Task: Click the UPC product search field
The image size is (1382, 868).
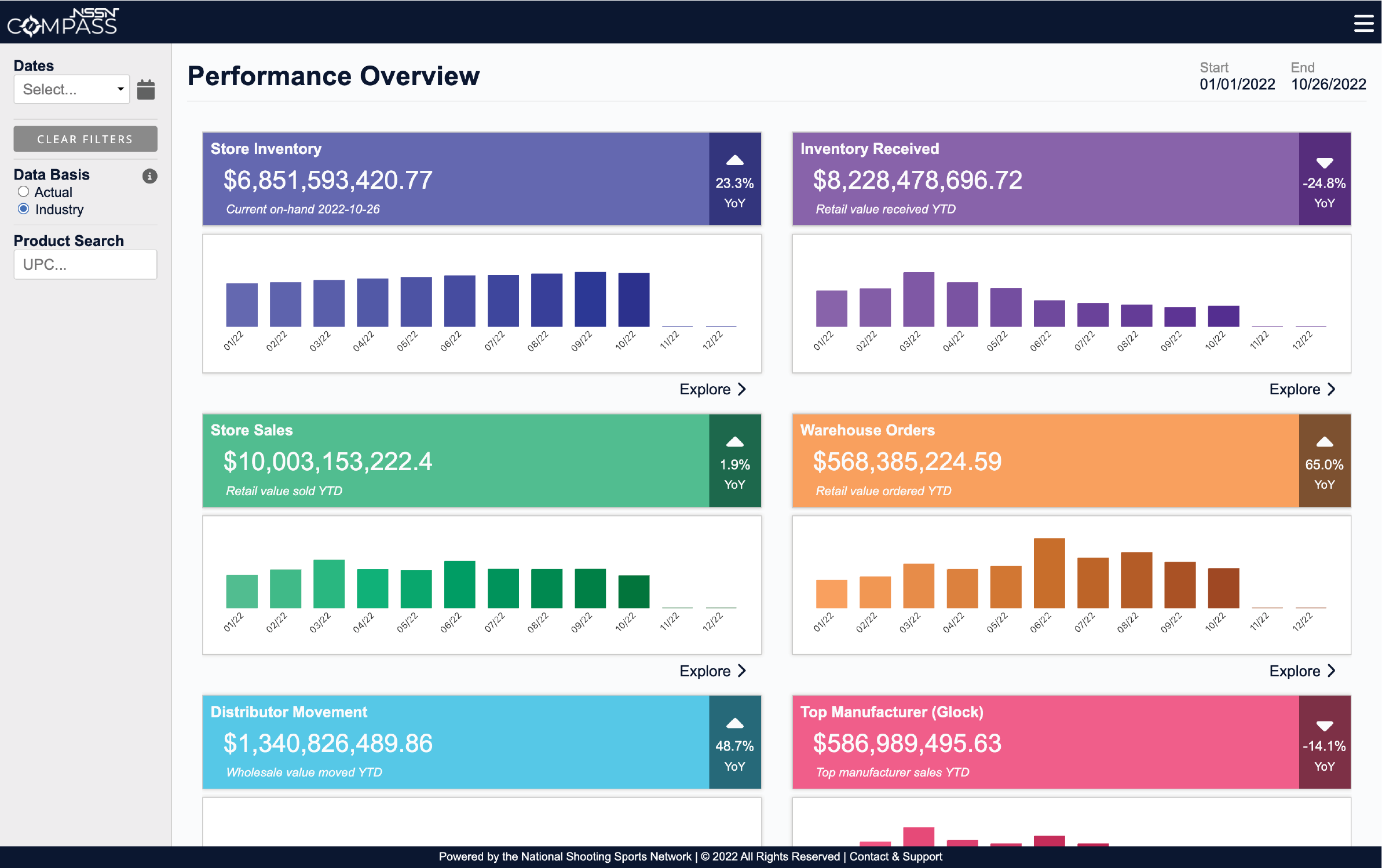Action: coord(85,265)
